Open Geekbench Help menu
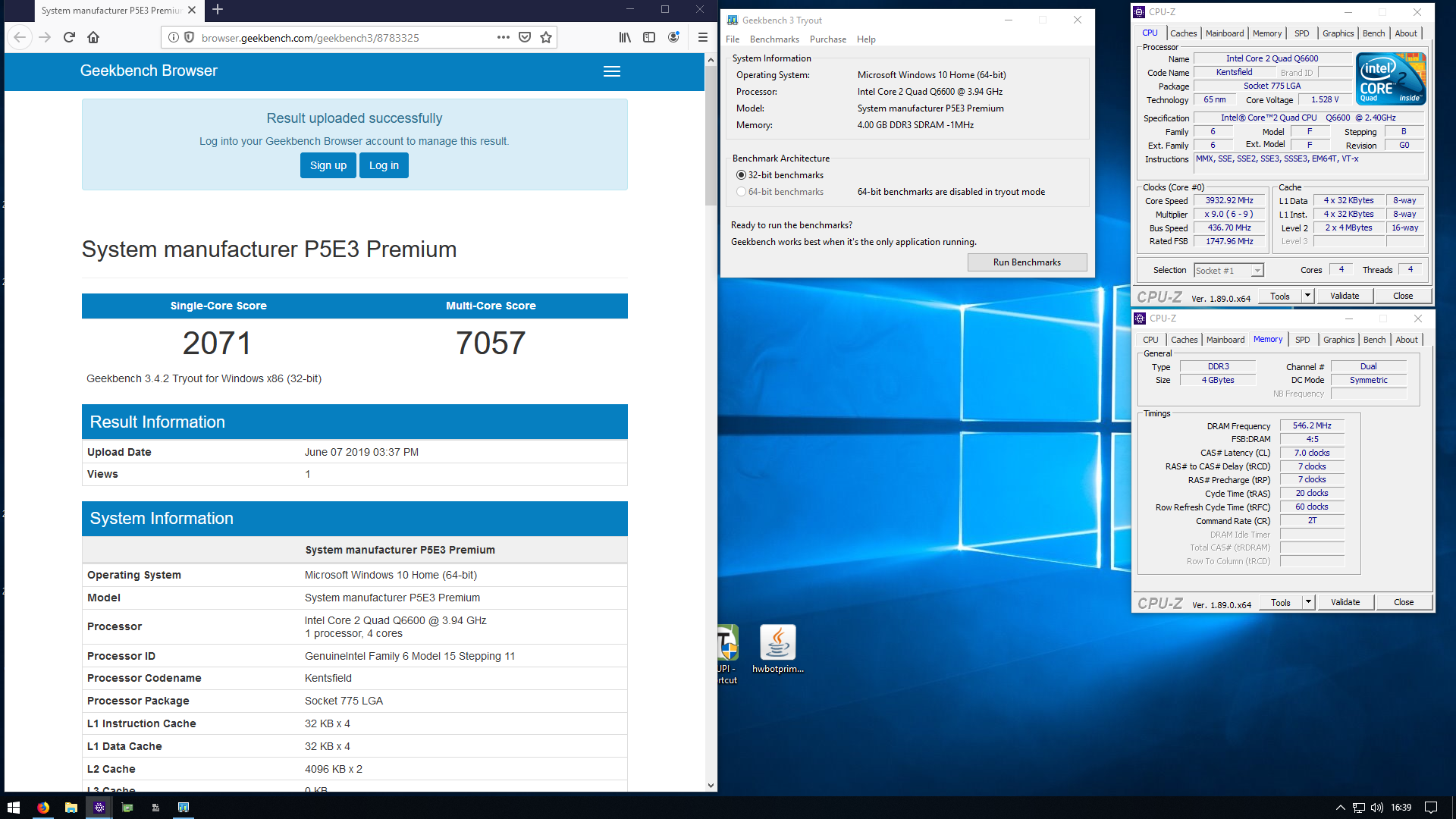This screenshot has width=1456, height=819. pyautogui.click(x=866, y=39)
